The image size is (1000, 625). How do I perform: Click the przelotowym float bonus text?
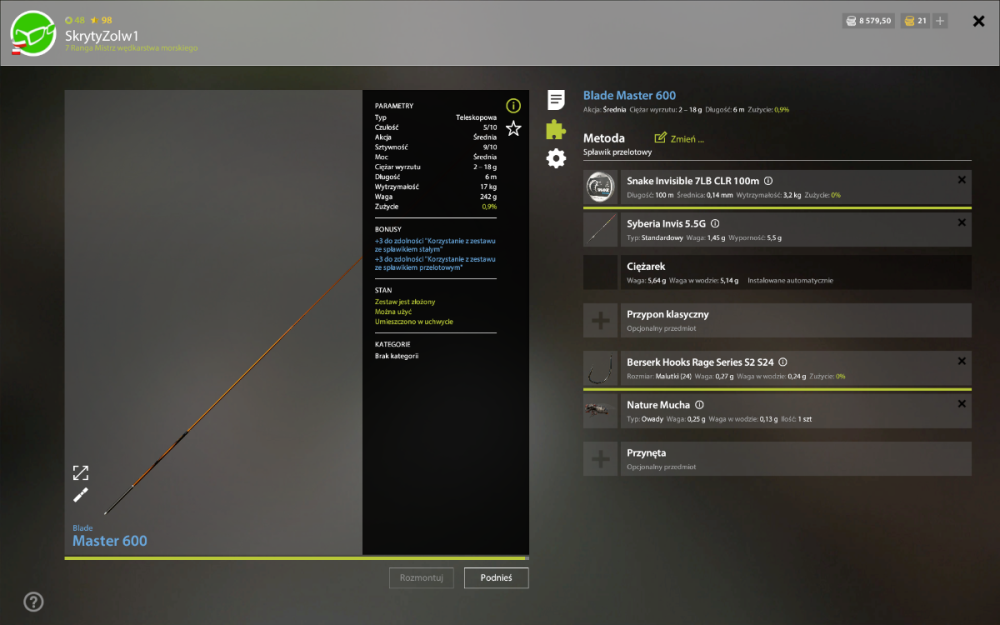pyautogui.click(x=435, y=263)
